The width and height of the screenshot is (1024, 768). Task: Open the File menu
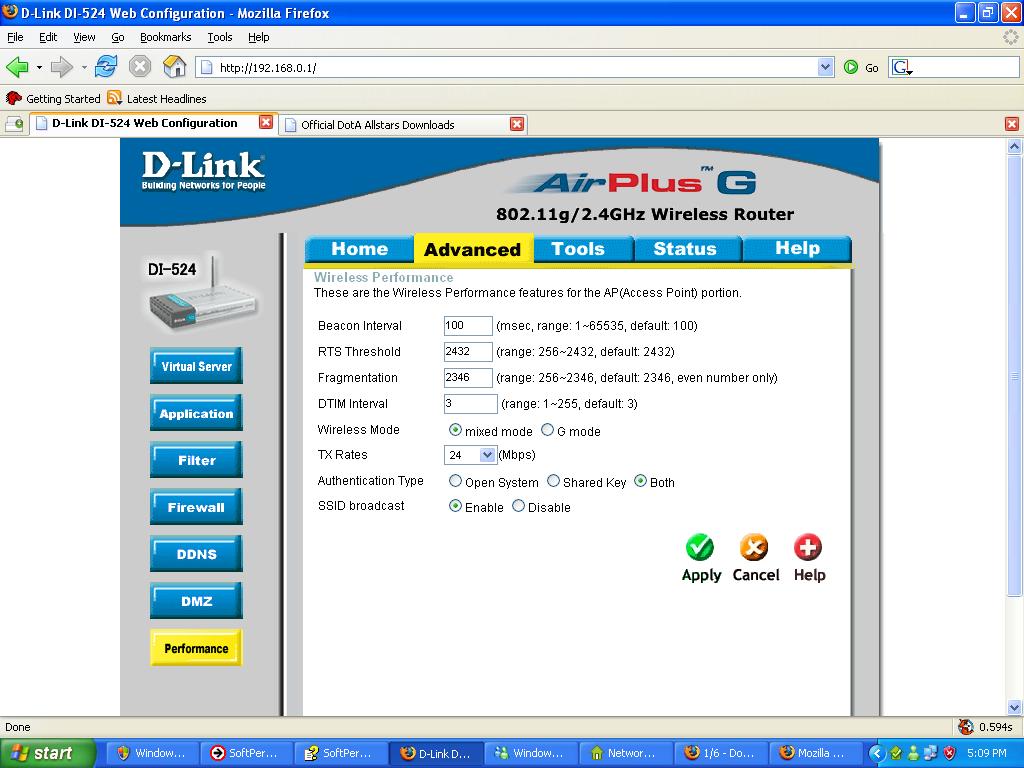click(x=15, y=37)
